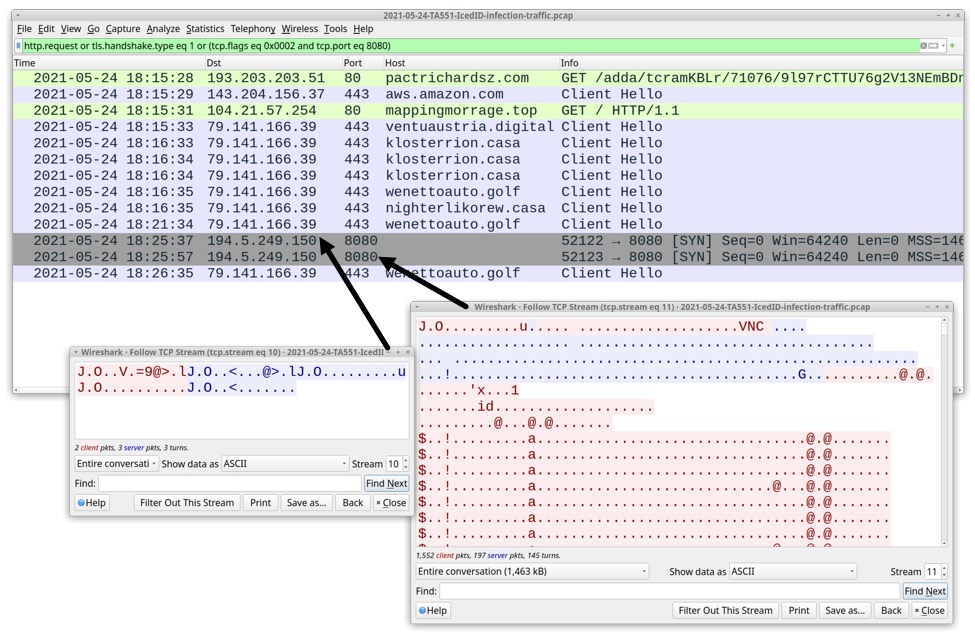This screenshot has height=638, width=975.
Task: Click the add filter button plus icon
Action: (x=952, y=46)
